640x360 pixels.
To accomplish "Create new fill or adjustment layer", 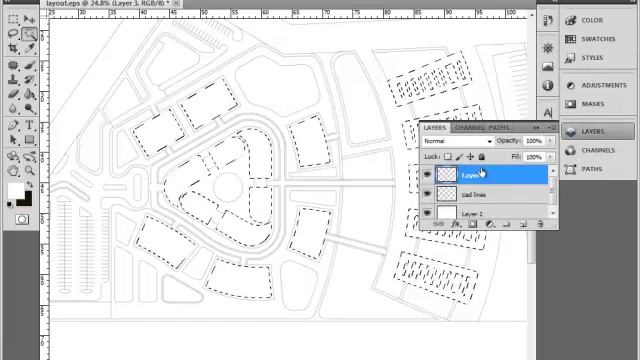I will pyautogui.click(x=489, y=224).
